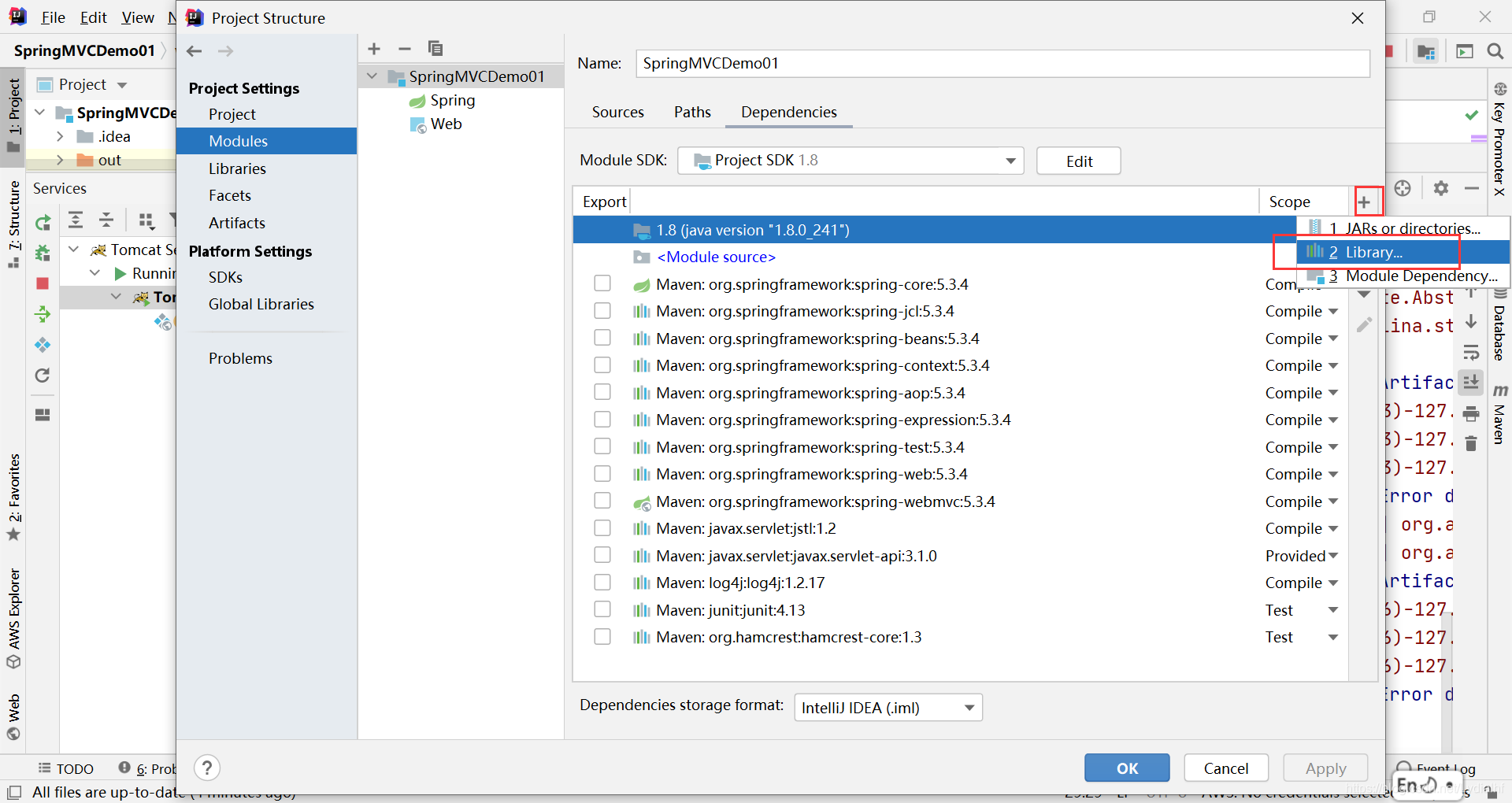Select JARs or directories... menu entry
Viewport: 1512px width, 803px height.
1403,228
